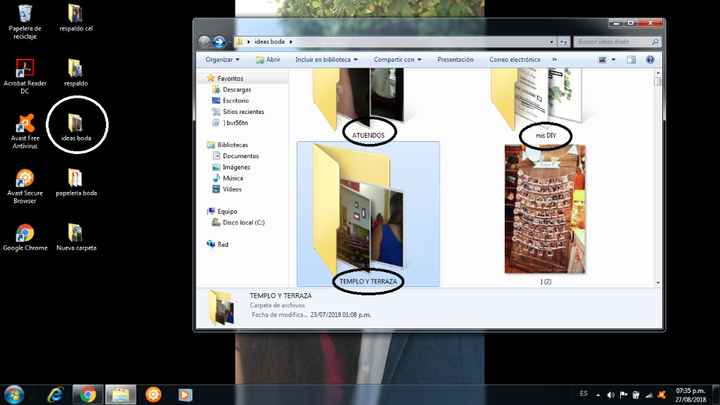Toggle the preview pane icon
The height and width of the screenshot is (405, 720).
click(631, 60)
